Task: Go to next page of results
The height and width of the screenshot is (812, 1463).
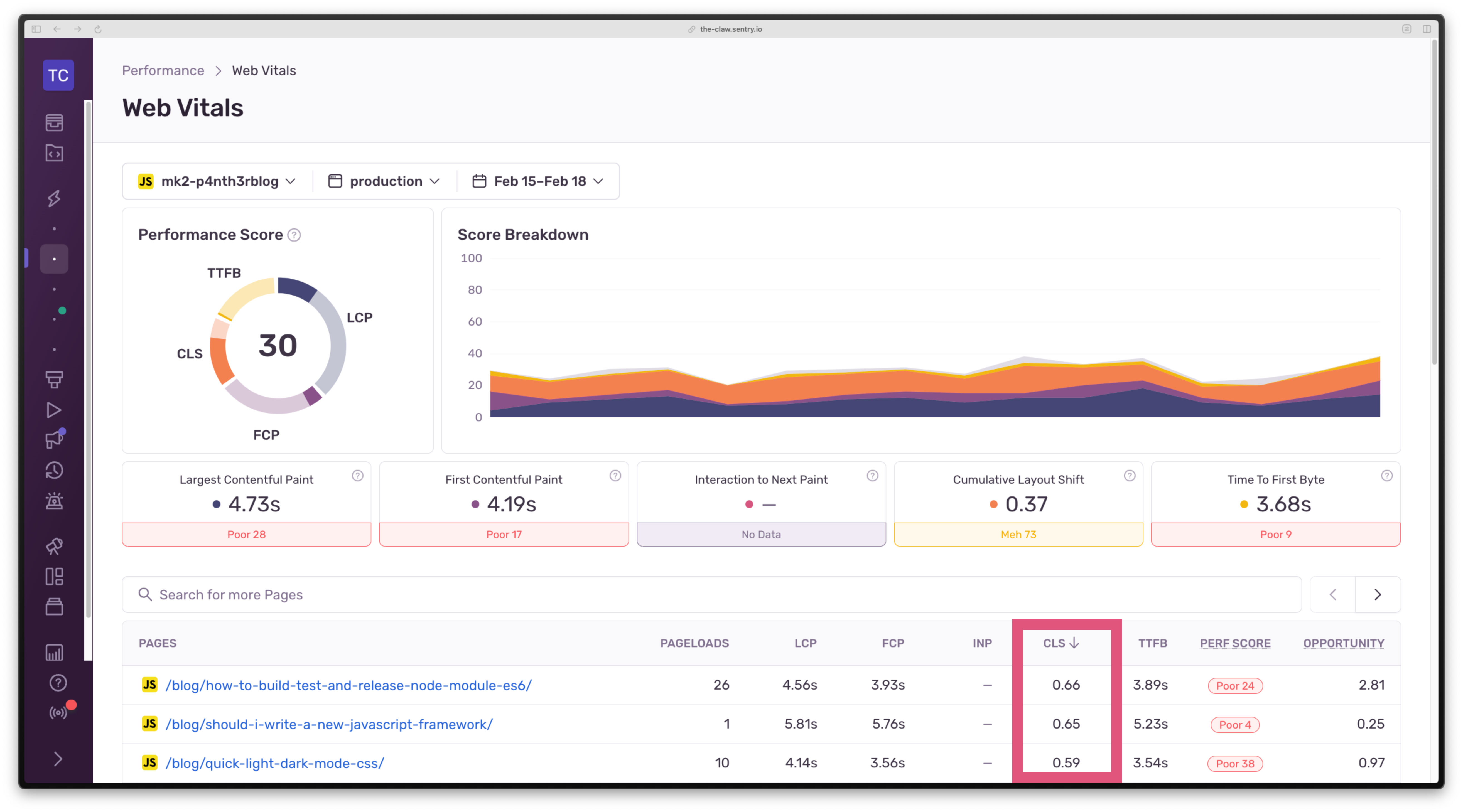Action: pyautogui.click(x=1378, y=594)
